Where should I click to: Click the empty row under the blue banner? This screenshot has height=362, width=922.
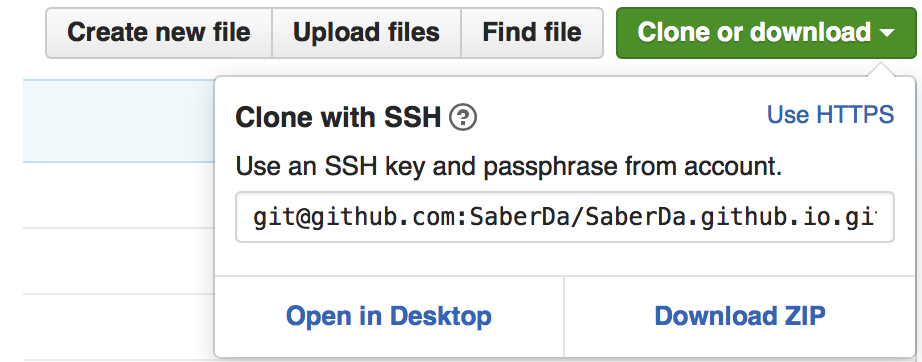pyautogui.click(x=119, y=195)
